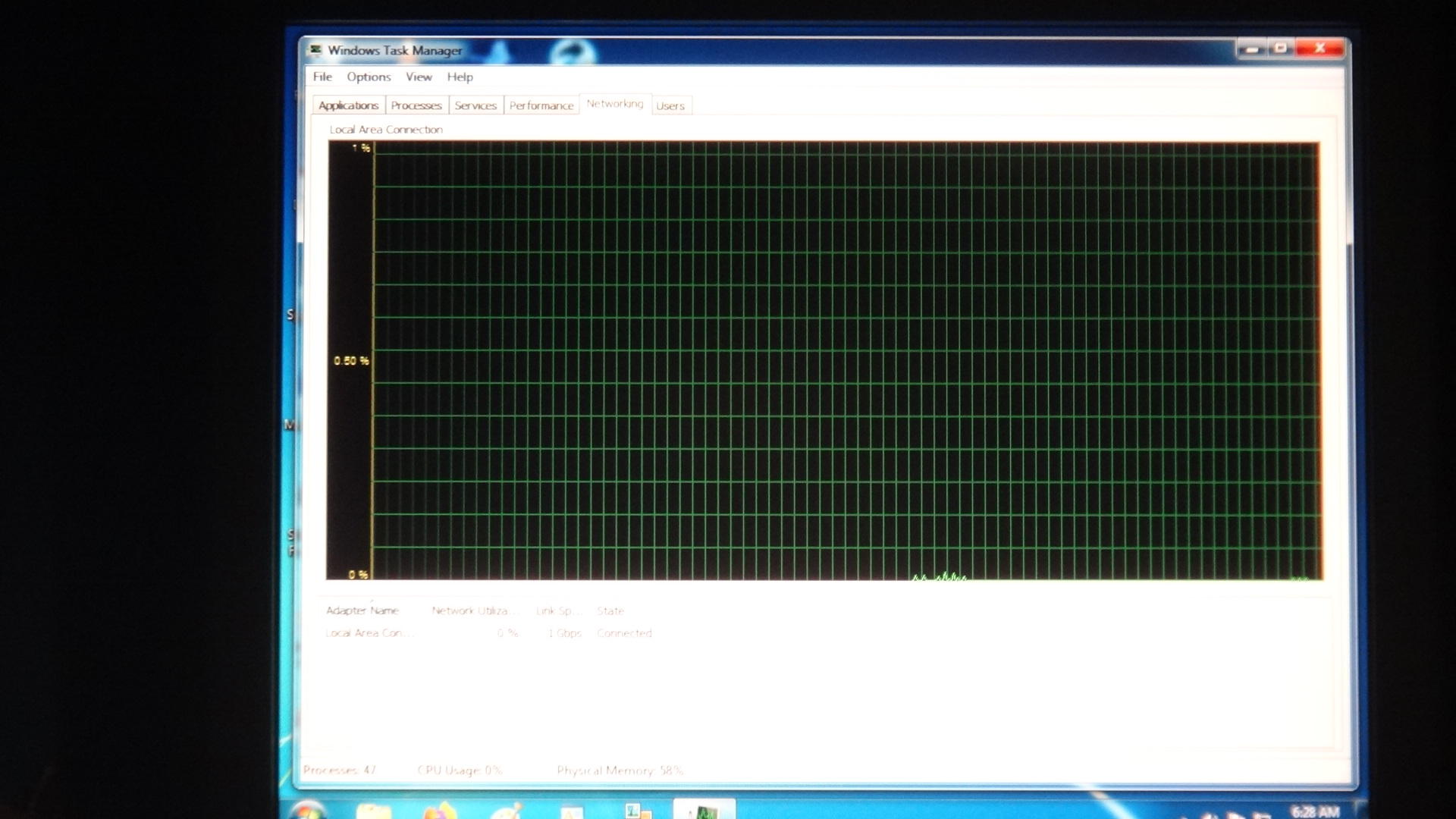
Task: Sort by Network Utilization column header
Action: click(474, 610)
